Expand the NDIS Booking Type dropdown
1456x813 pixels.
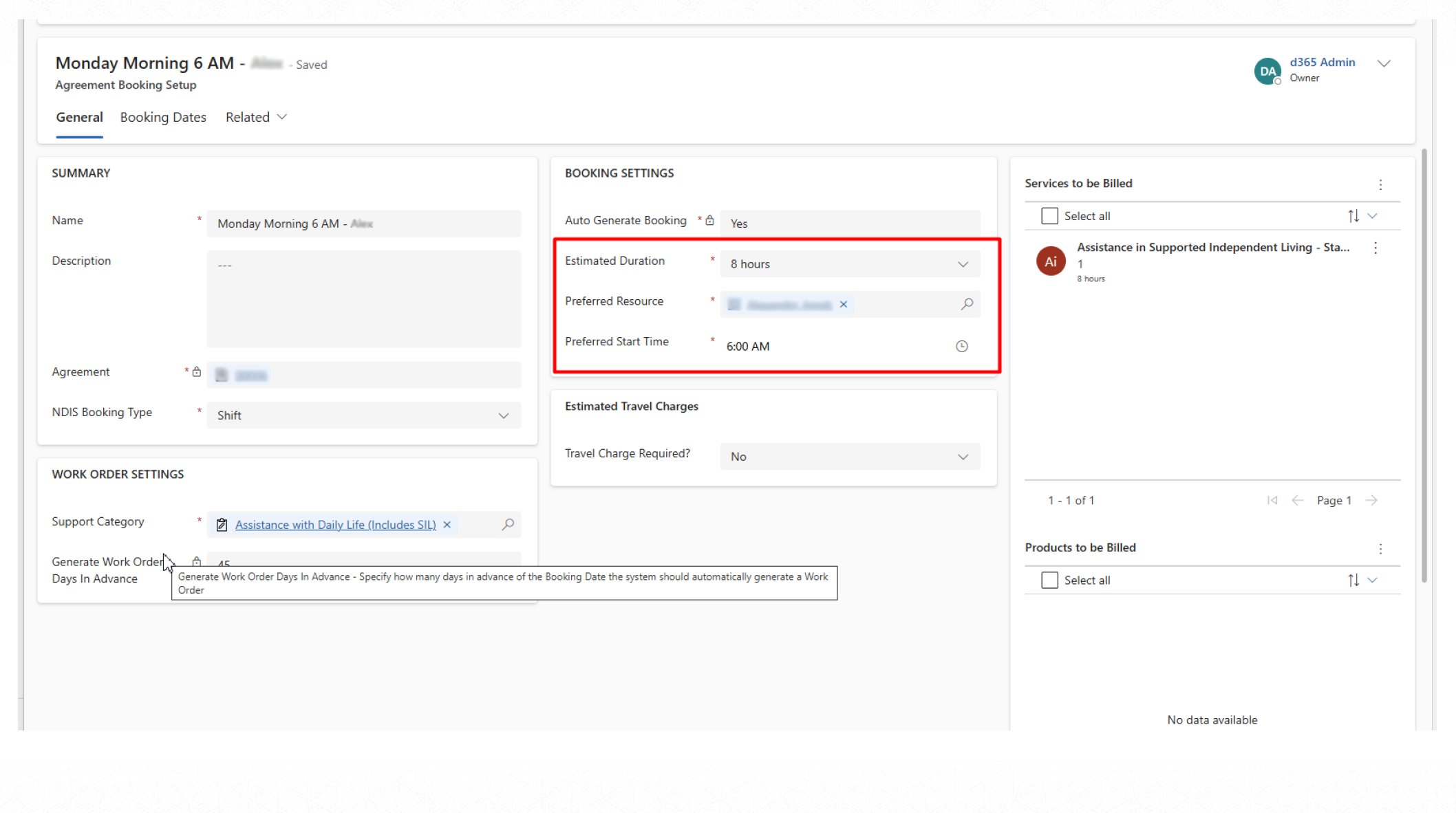pos(503,415)
